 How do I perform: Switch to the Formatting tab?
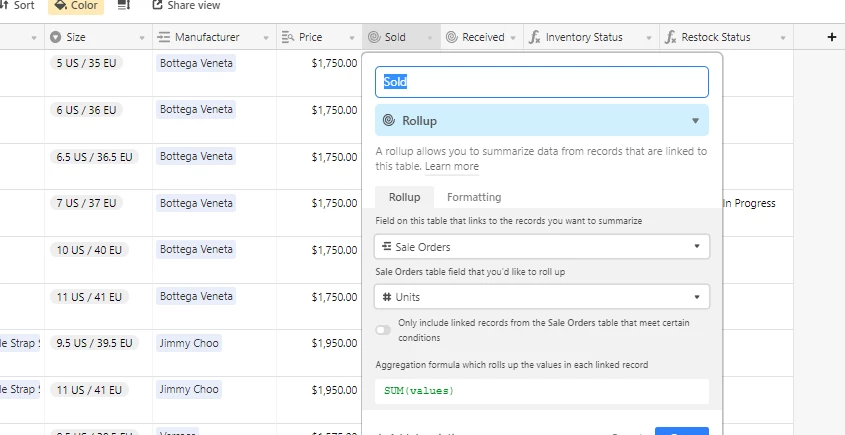474,197
